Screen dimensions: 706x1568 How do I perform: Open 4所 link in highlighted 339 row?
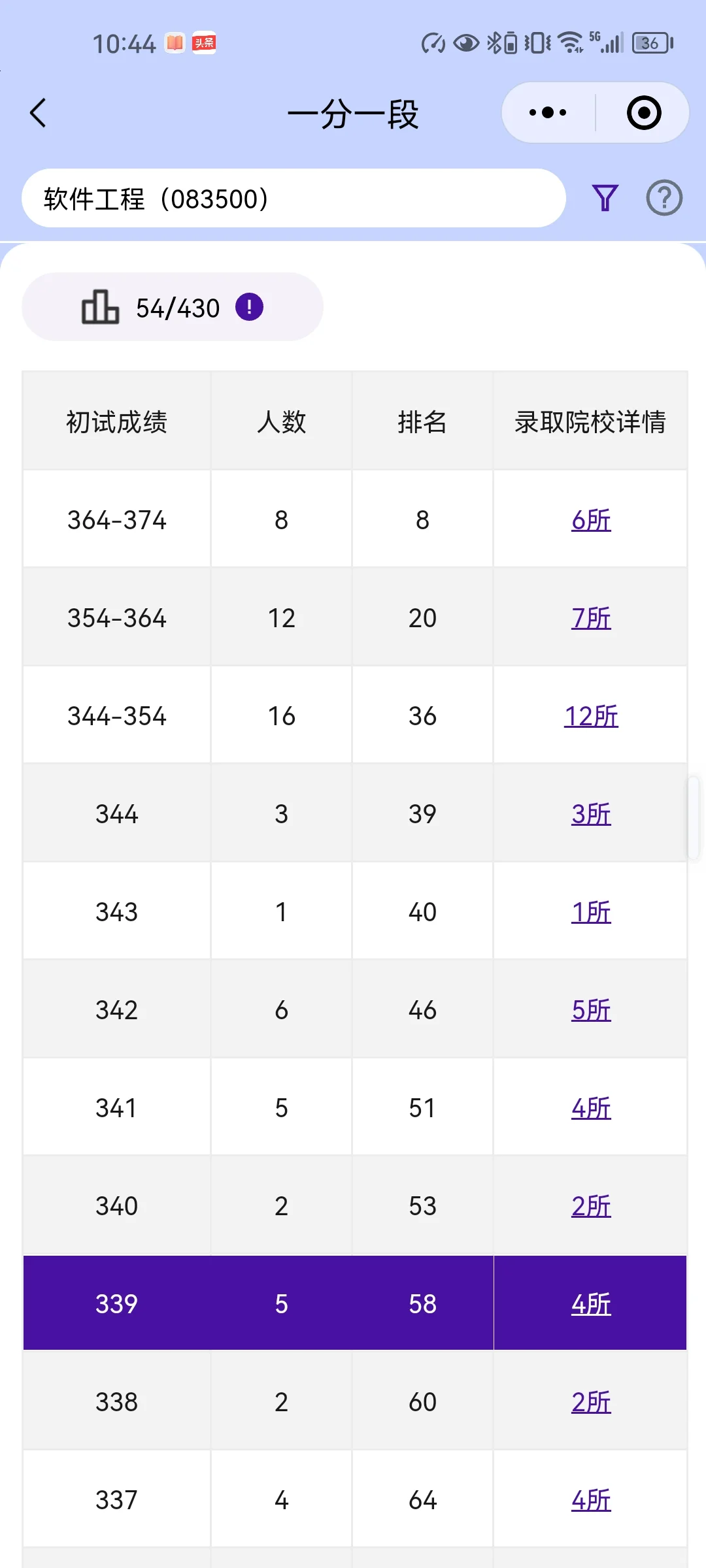click(591, 1304)
